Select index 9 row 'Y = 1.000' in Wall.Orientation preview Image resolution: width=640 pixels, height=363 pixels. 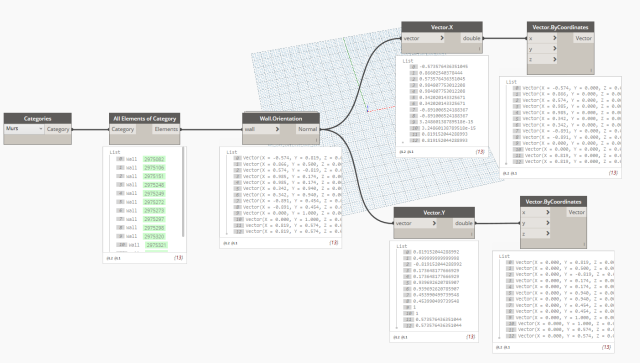[x=287, y=213]
